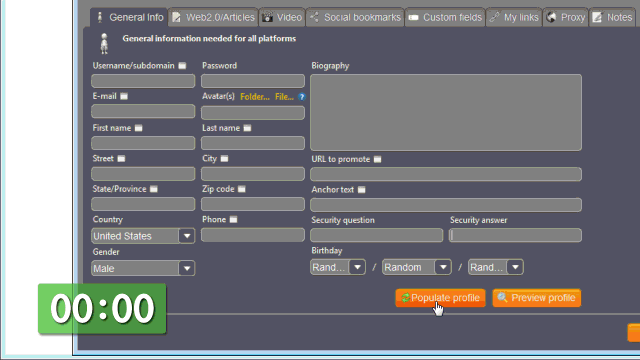Viewport: 640px width, 360px height.
Task: Focus the Last name field
Action: 253,143
